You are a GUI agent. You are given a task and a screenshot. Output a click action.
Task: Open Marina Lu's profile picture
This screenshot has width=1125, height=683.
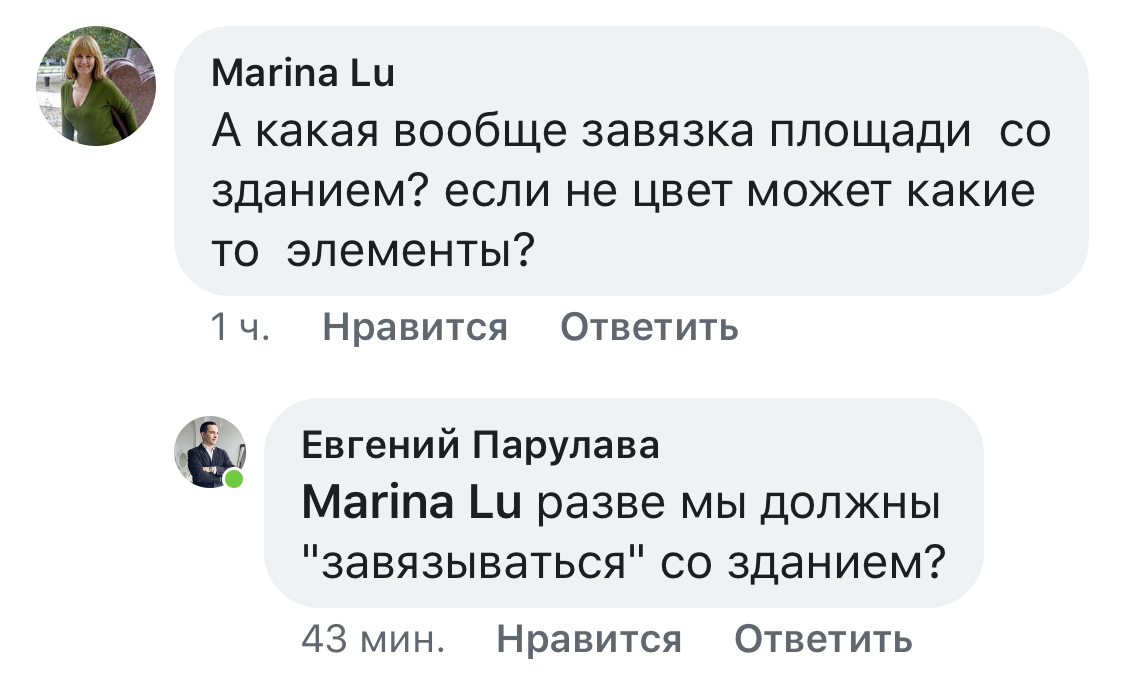96,87
